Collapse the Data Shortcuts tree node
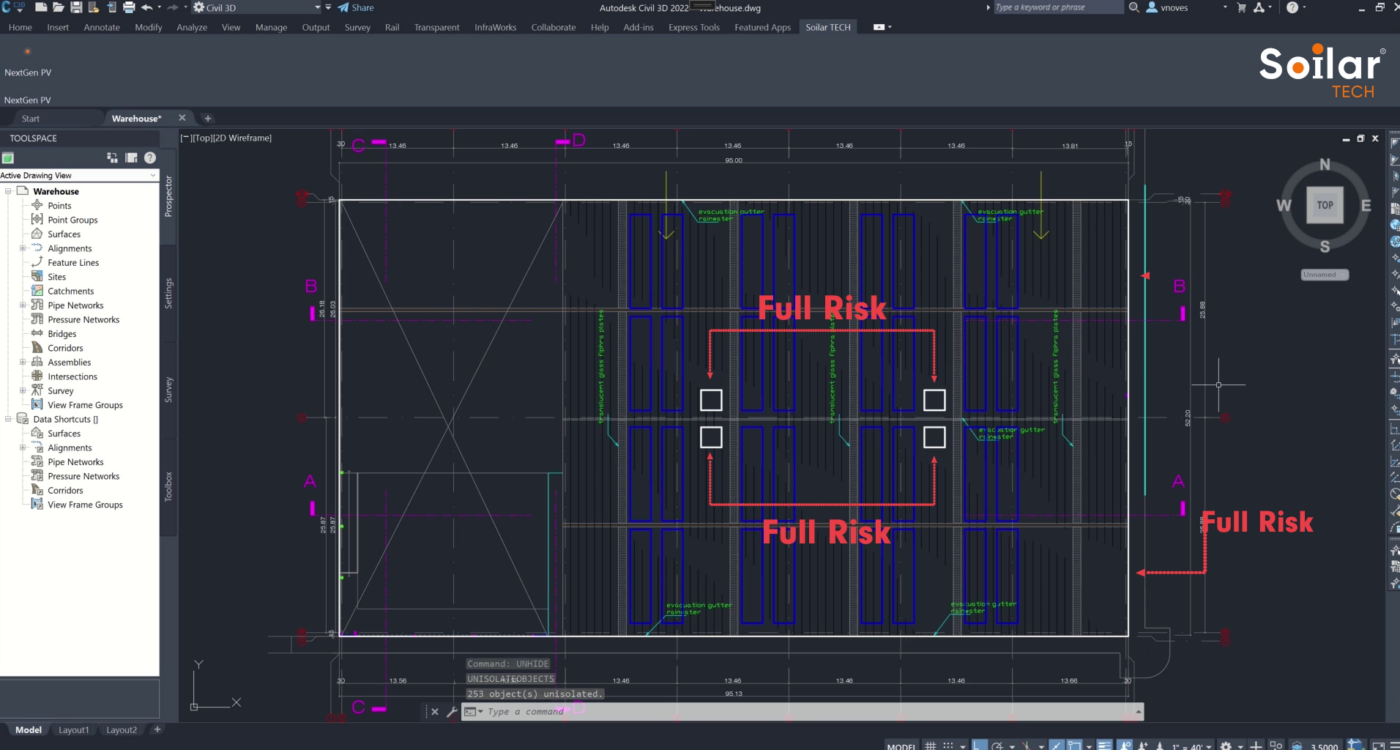1400x750 pixels. [8, 419]
